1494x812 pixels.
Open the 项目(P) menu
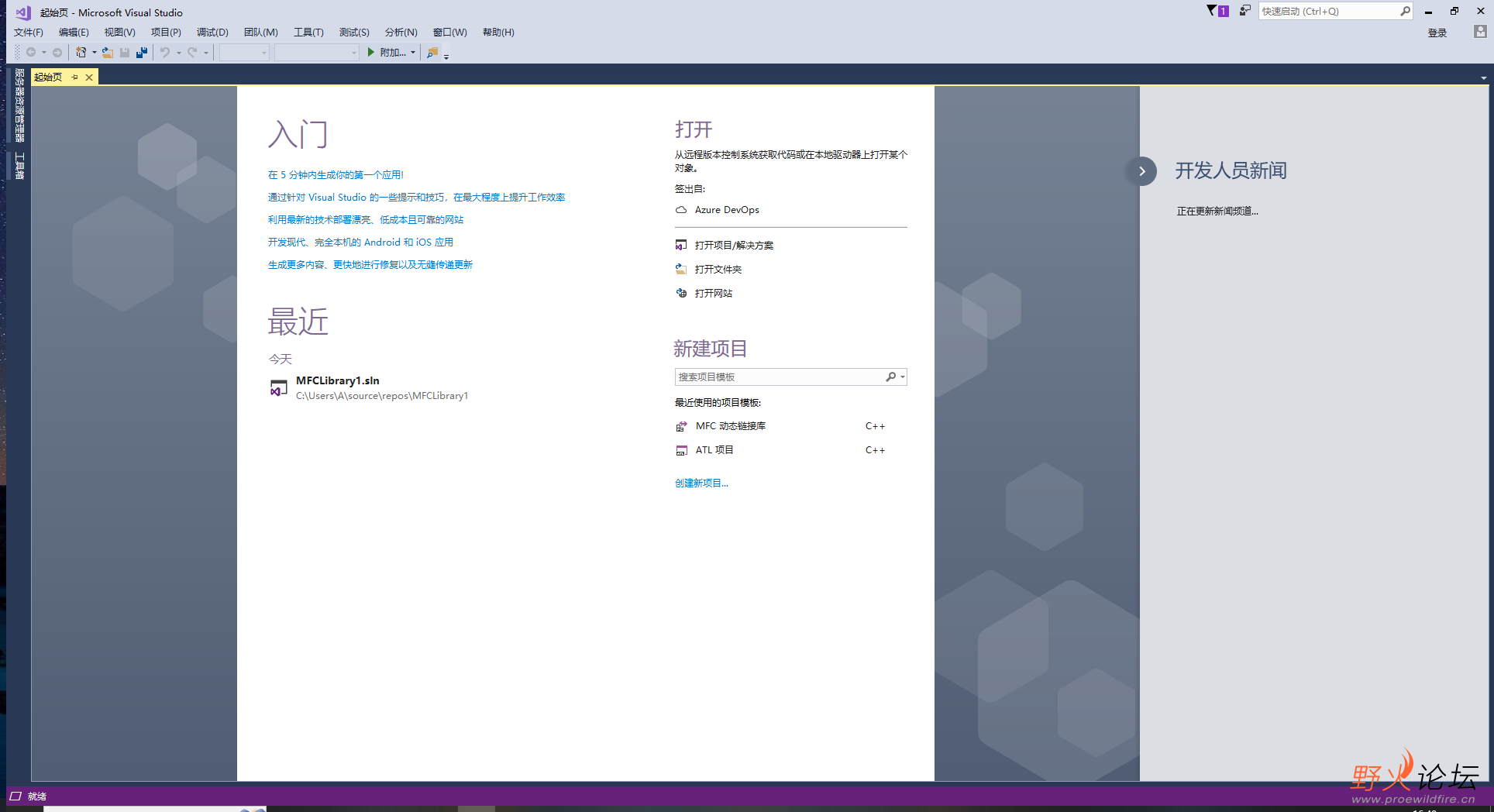pos(166,33)
